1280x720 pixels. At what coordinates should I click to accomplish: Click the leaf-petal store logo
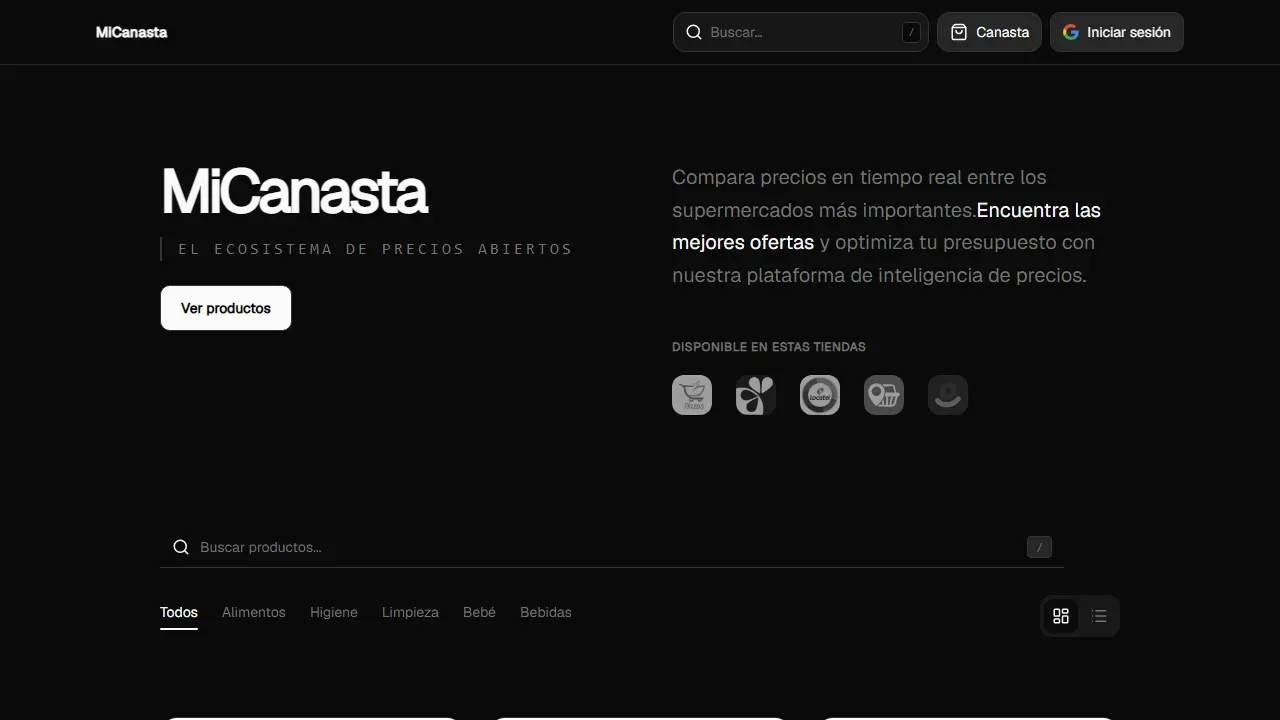click(x=756, y=395)
